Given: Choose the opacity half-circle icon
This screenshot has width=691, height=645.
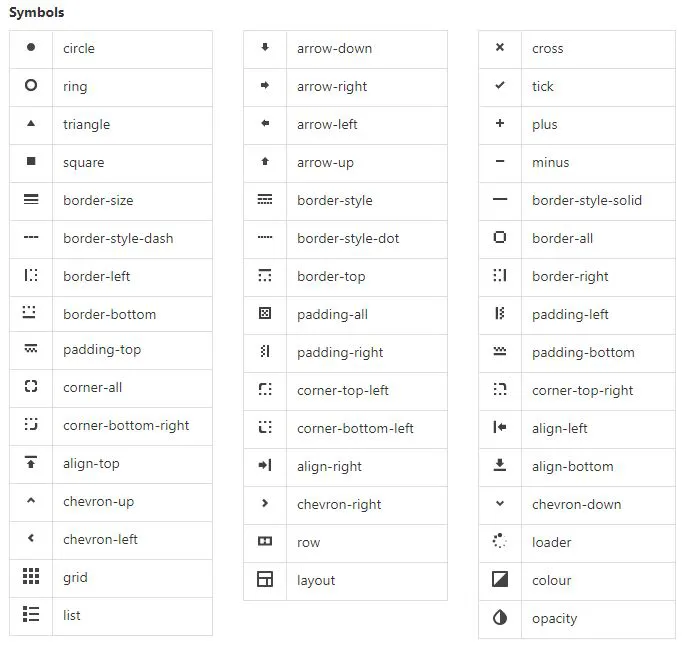Looking at the screenshot, I should coord(500,617).
